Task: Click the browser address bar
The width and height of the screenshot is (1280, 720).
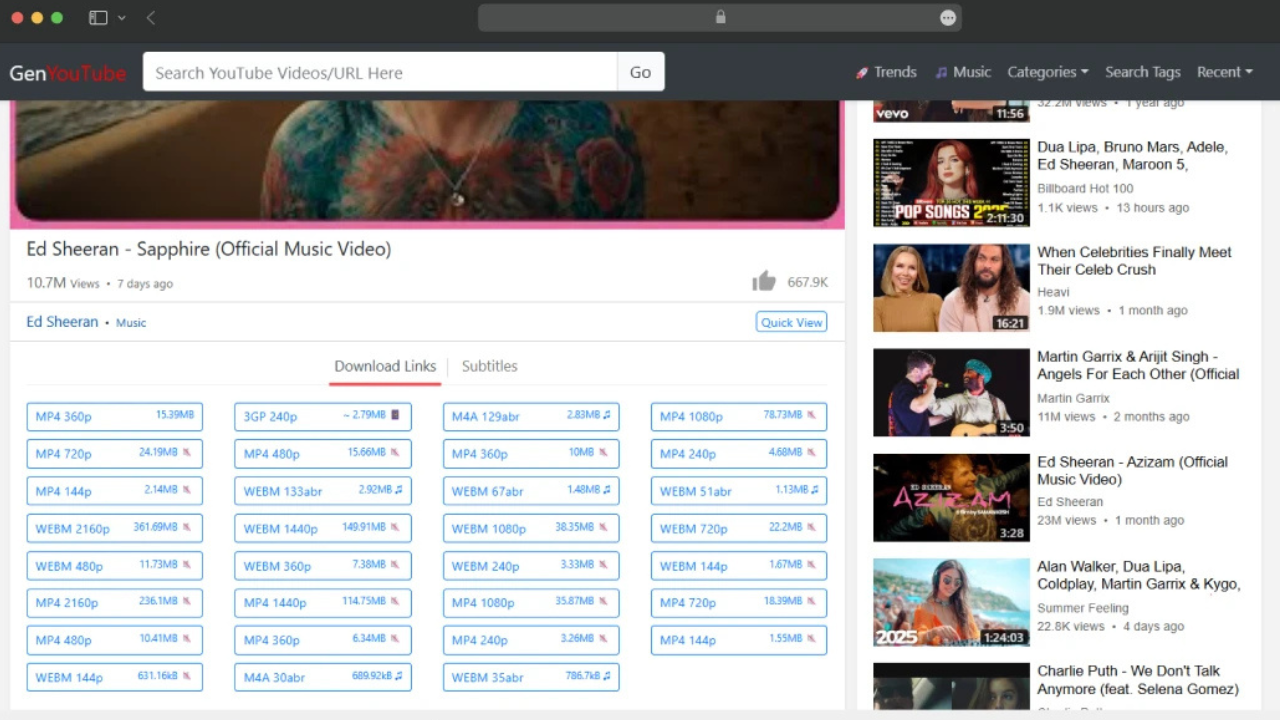Action: [x=720, y=17]
